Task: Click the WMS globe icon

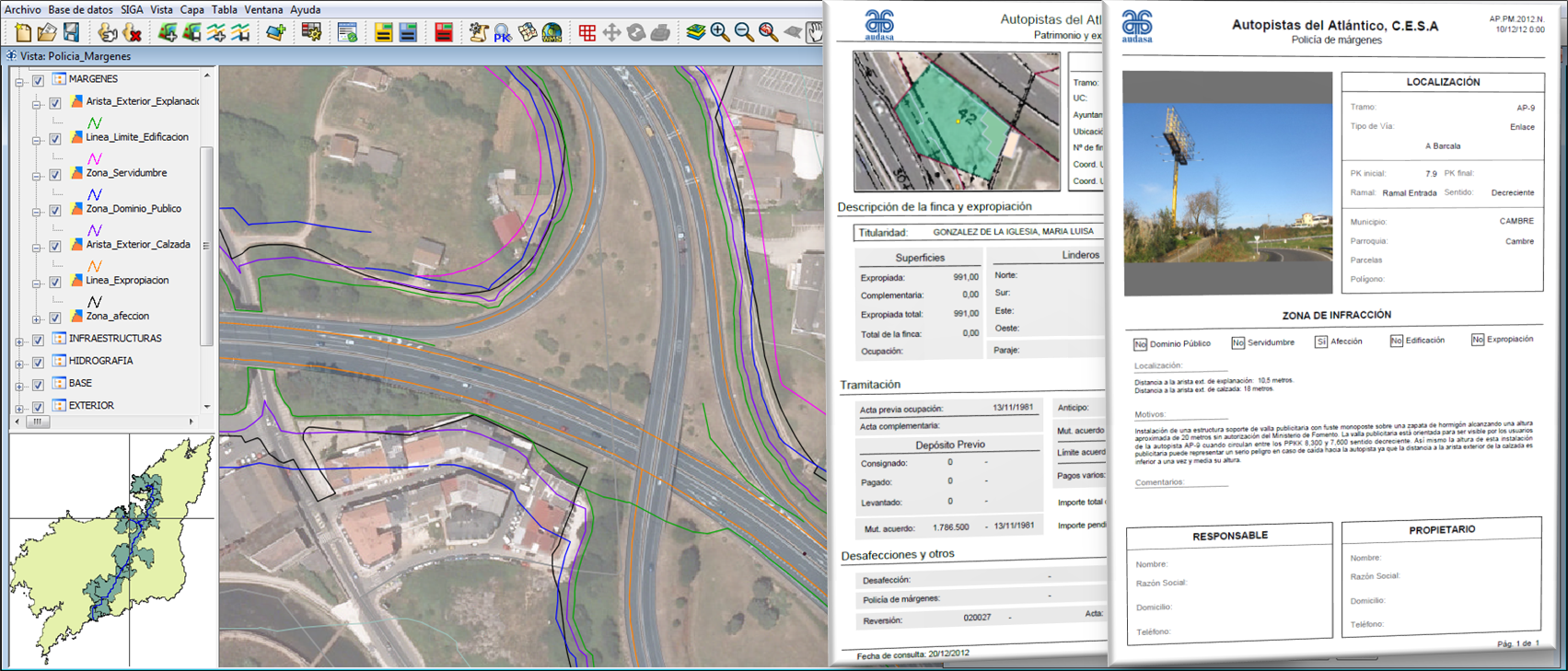Action: 552,33
